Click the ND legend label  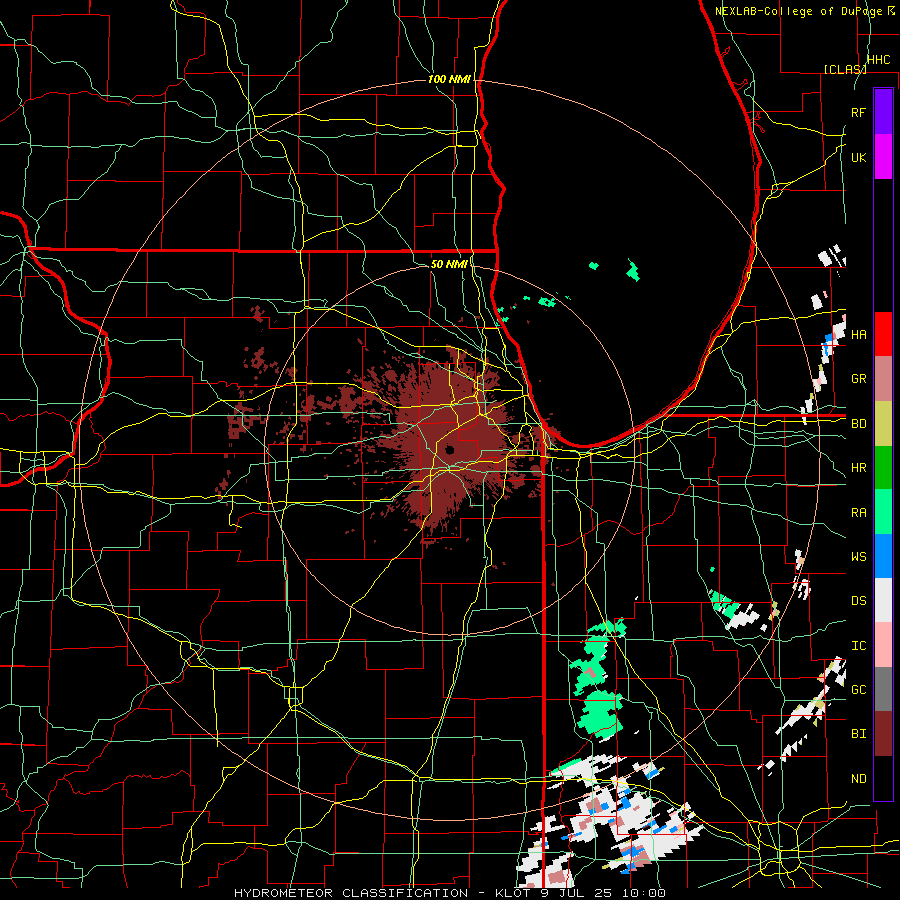pos(858,779)
